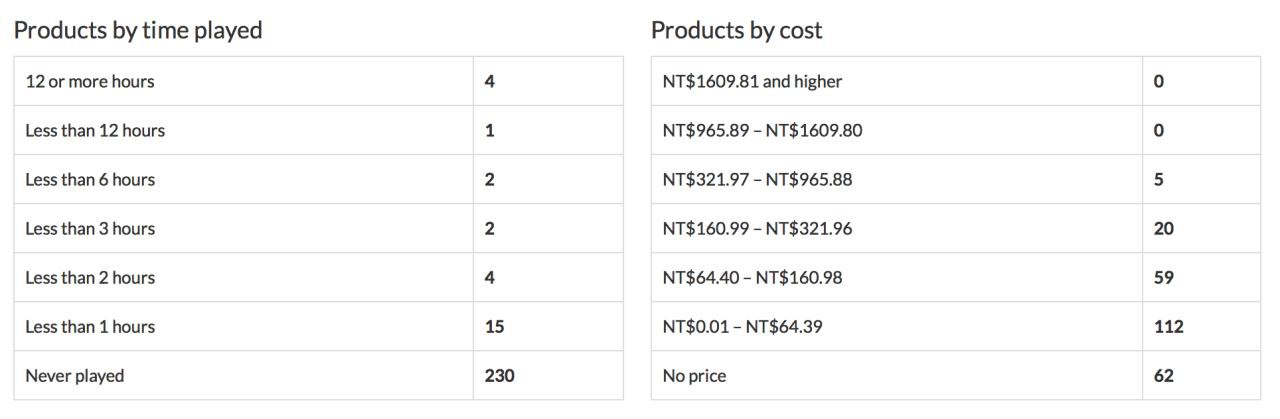
Task: Select the "NT$64.40 – NT$160.98" row
Action: 752,277
